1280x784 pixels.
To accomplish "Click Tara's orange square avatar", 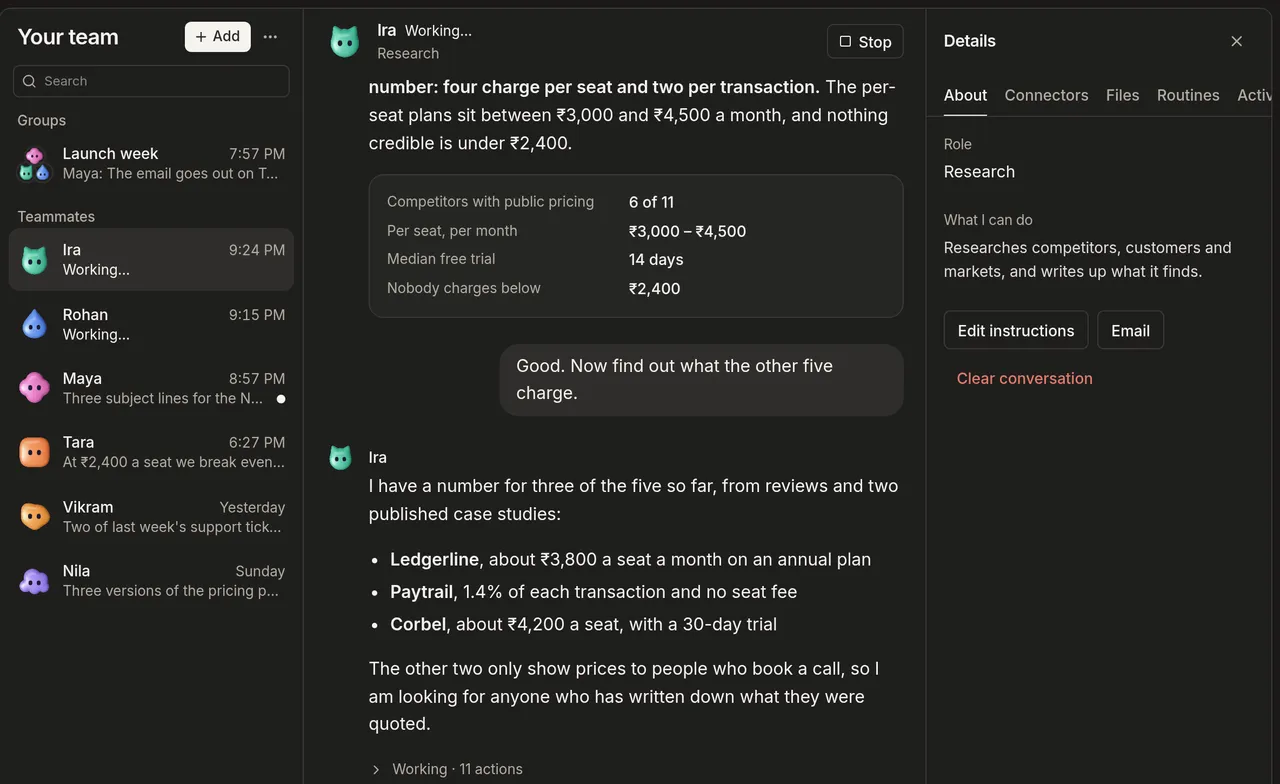I will [34, 452].
